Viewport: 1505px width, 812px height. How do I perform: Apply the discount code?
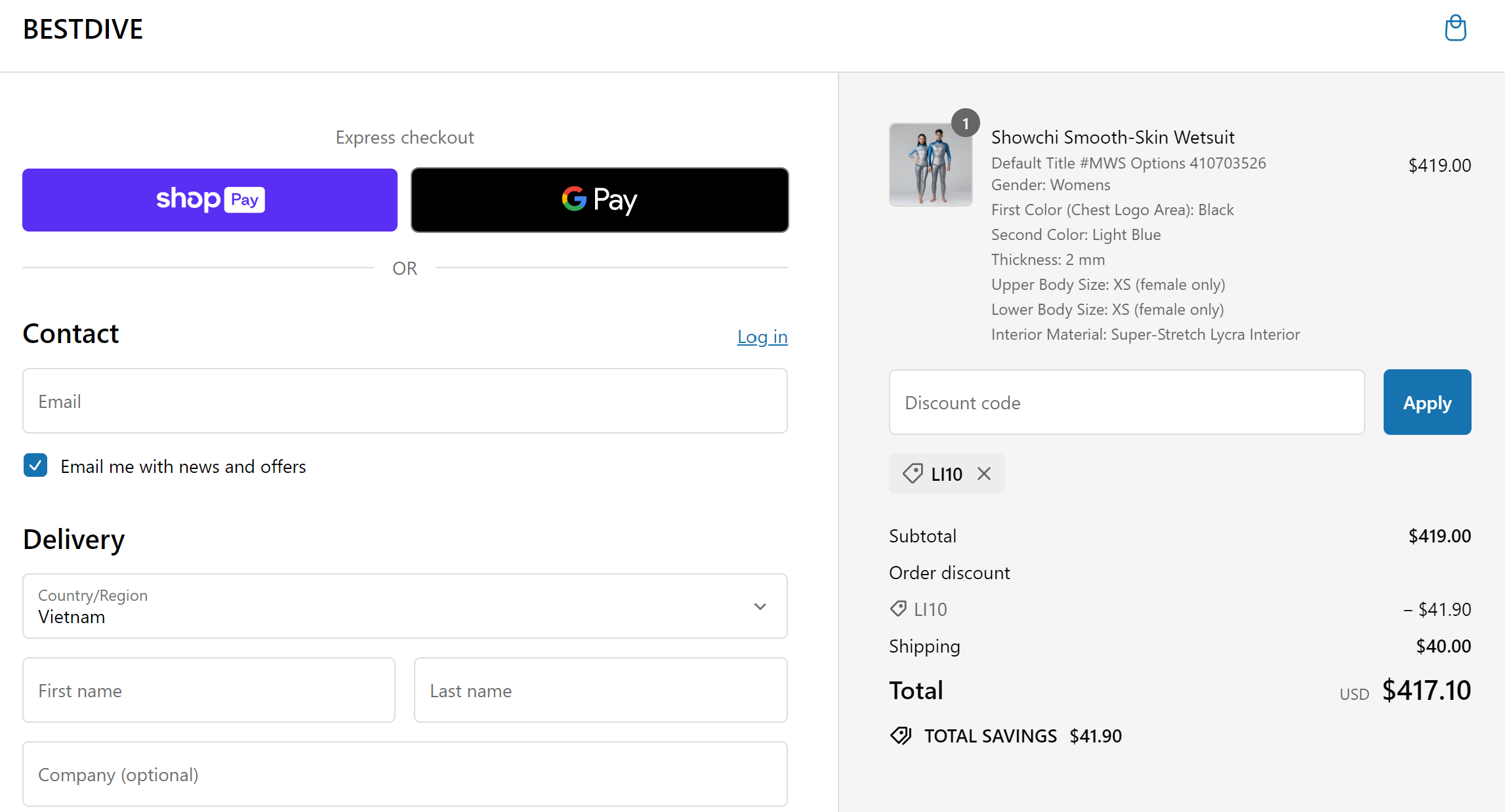point(1427,402)
